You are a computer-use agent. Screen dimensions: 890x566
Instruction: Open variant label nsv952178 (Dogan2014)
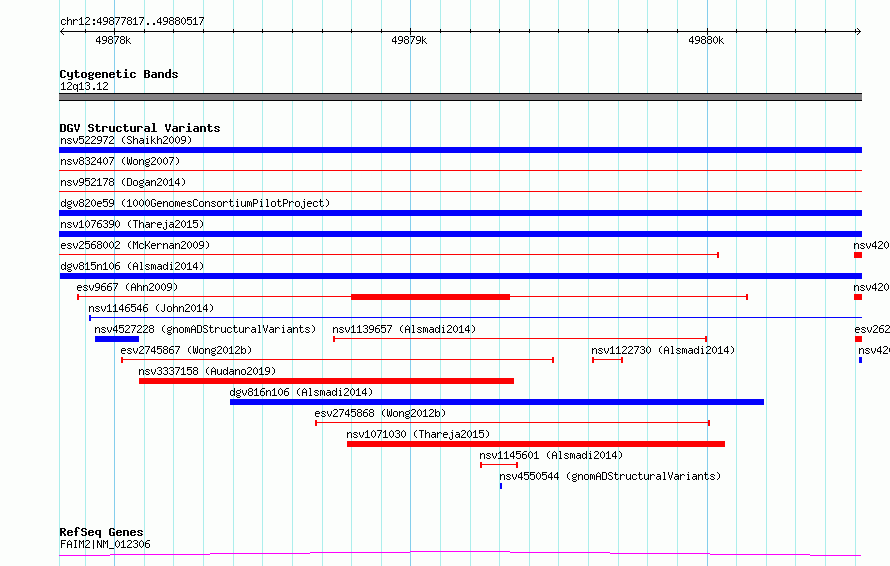tap(123, 182)
